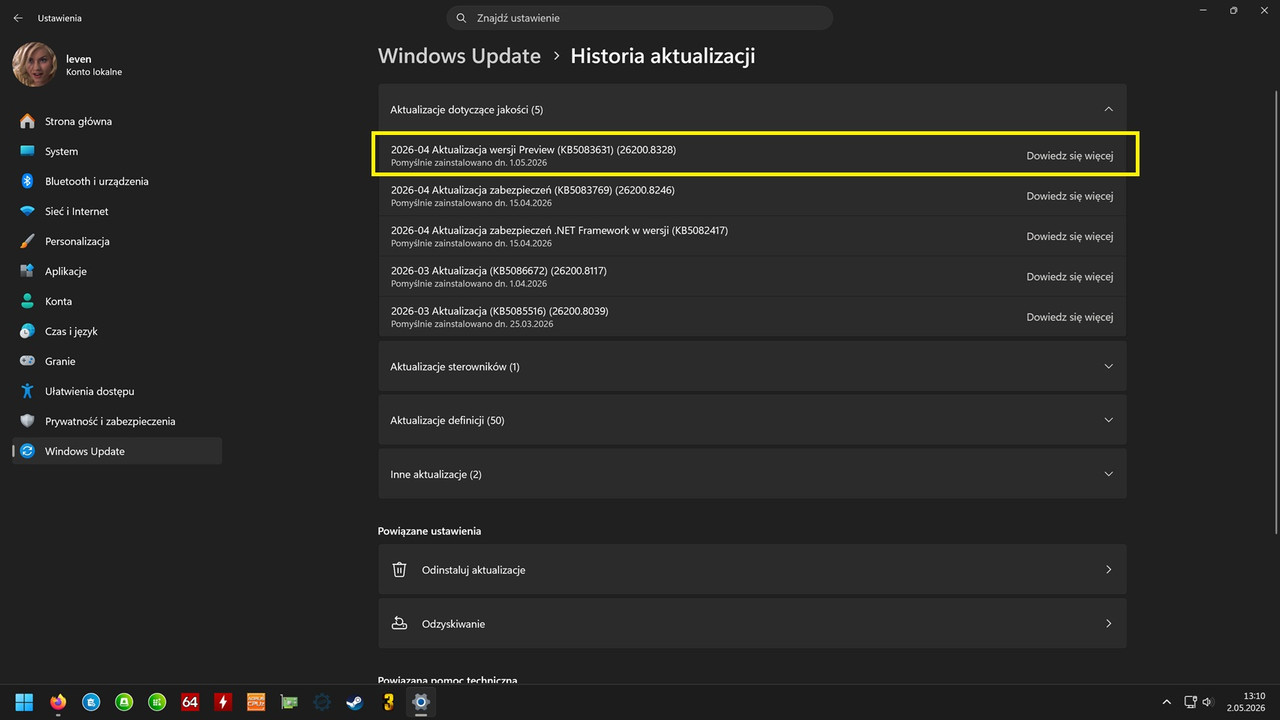
Task: Click the Windows Update breadcrumb in the heading
Action: (459, 56)
